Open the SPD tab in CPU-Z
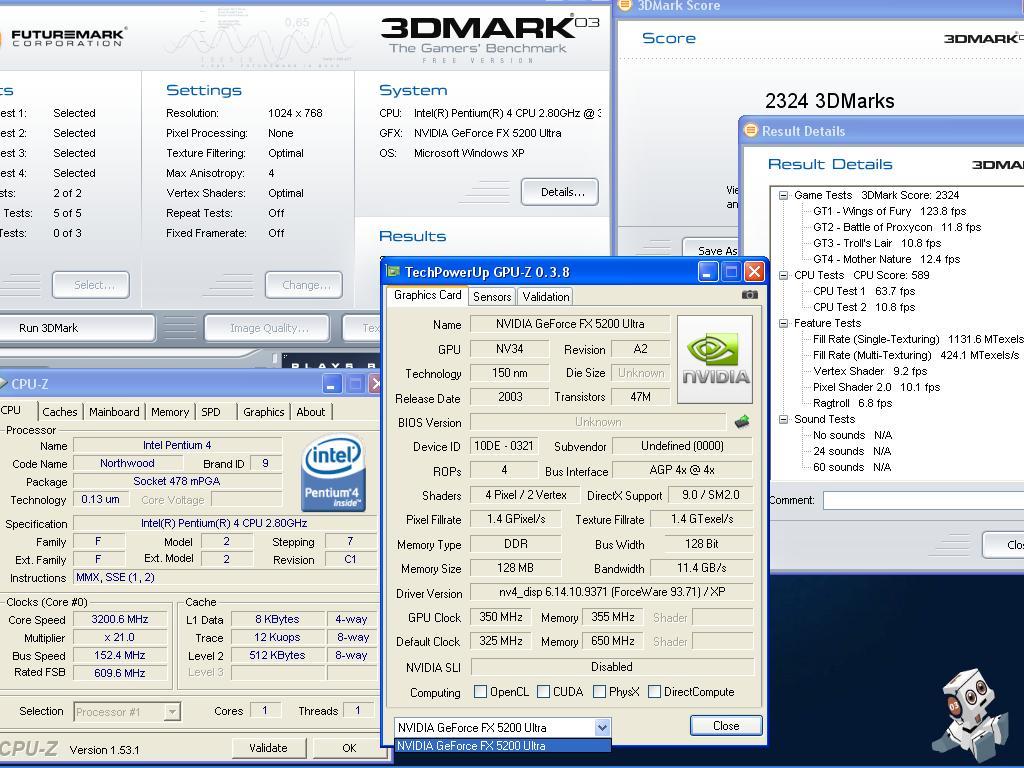The height and width of the screenshot is (768, 1024). [211, 412]
